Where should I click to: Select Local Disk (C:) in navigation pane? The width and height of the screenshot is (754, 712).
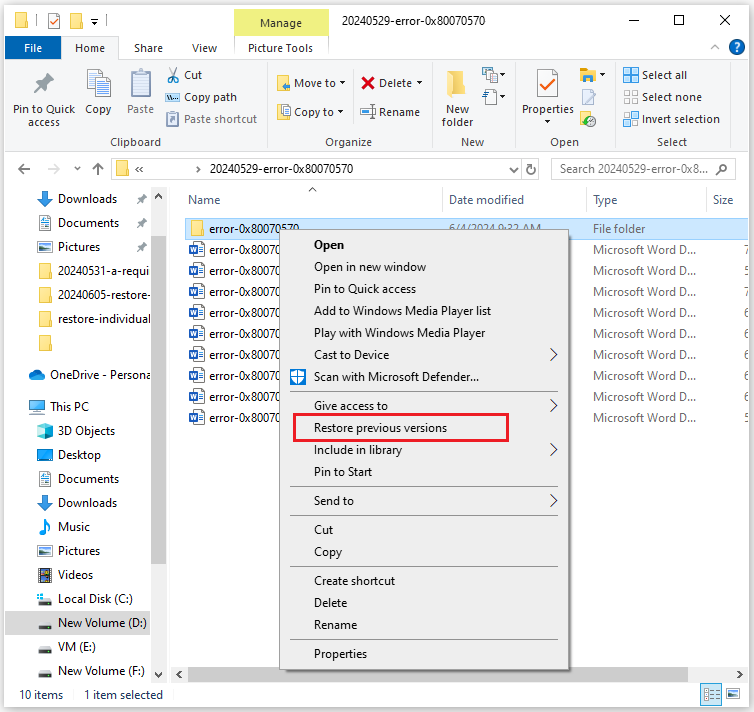click(x=95, y=599)
